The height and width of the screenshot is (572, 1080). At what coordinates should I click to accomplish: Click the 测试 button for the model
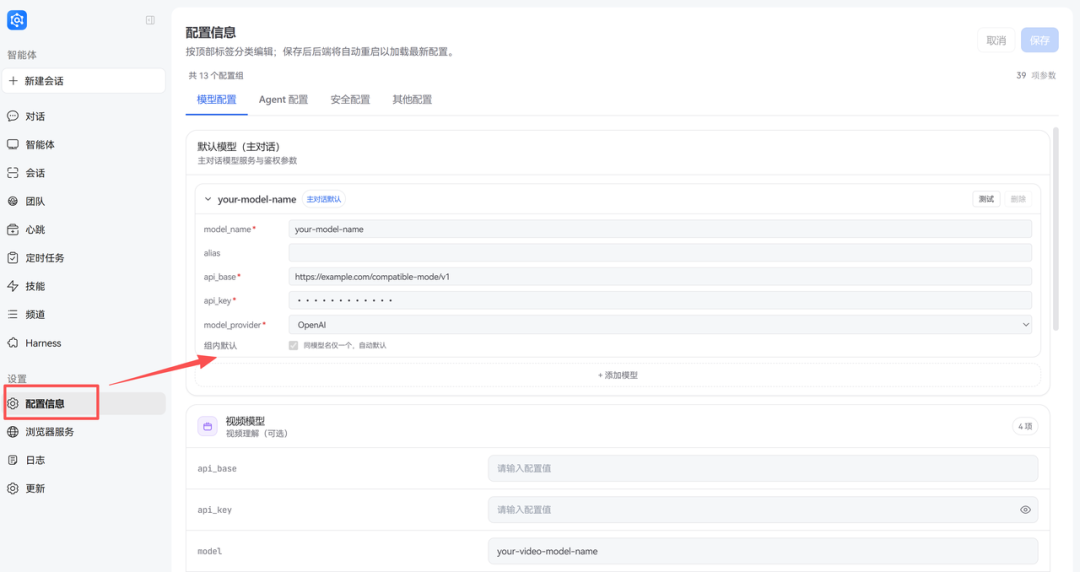(986, 199)
